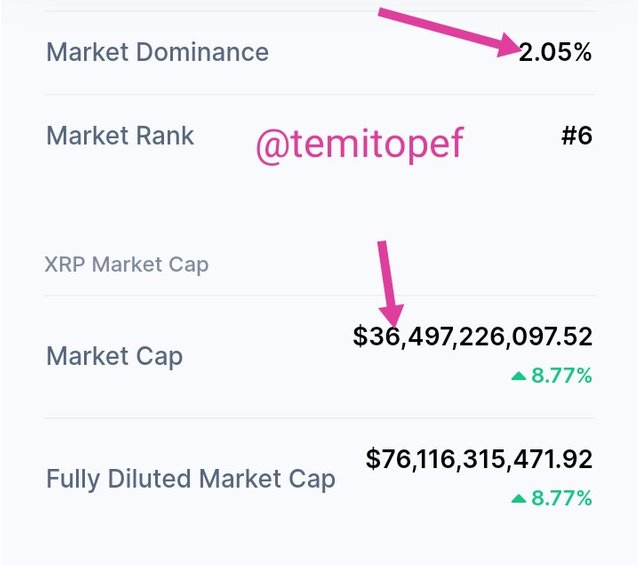Select the Market Rank label
This screenshot has height=565, width=640.
[120, 135]
